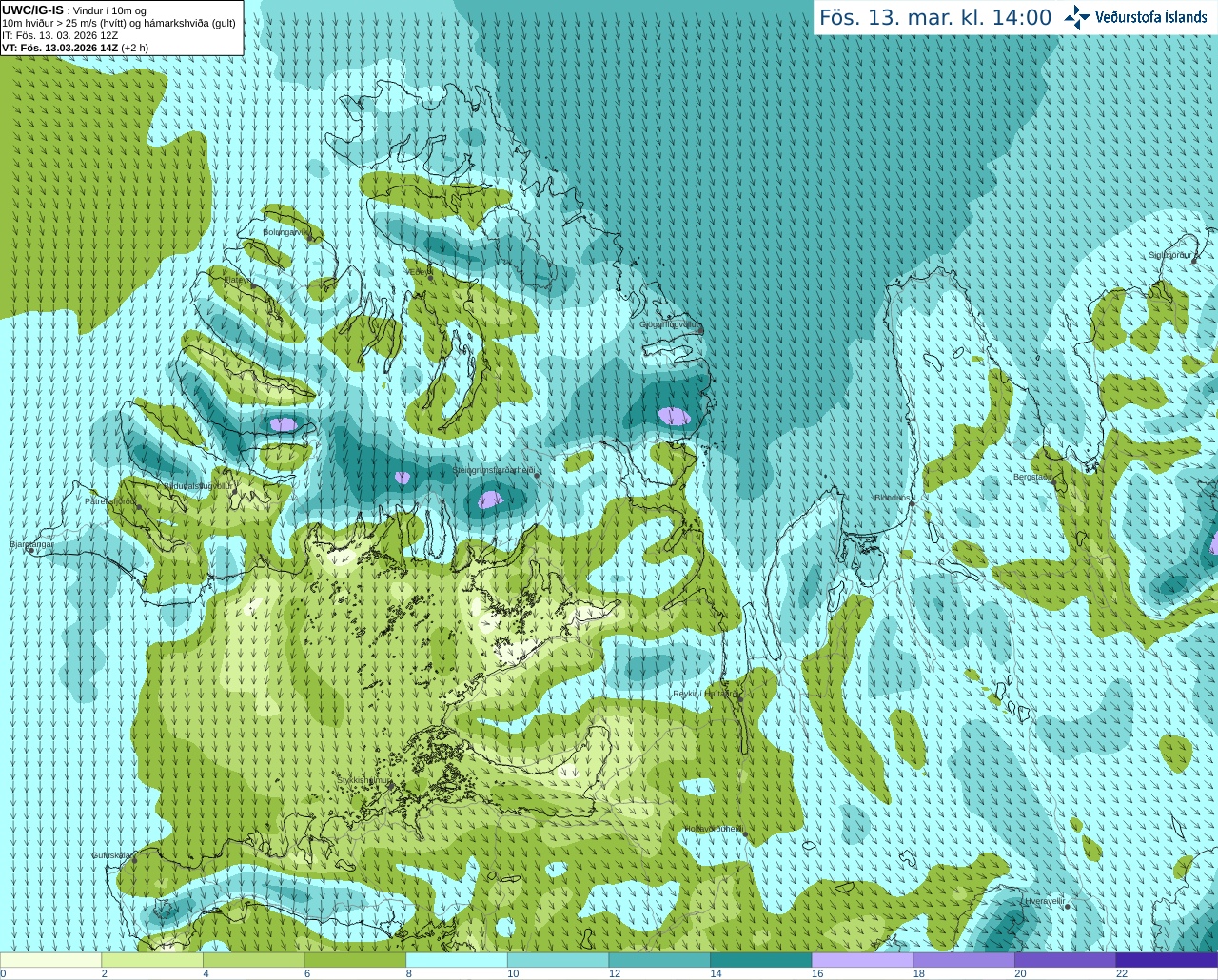Click the Hveravellir station label
Image resolution: width=1218 pixels, height=980 pixels.
[1045, 900]
